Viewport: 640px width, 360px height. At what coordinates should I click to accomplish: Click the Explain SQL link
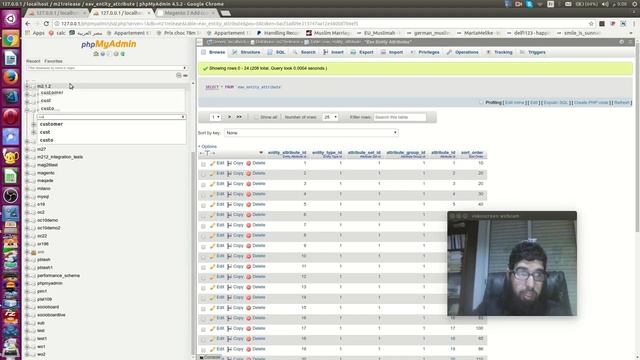click(x=556, y=102)
